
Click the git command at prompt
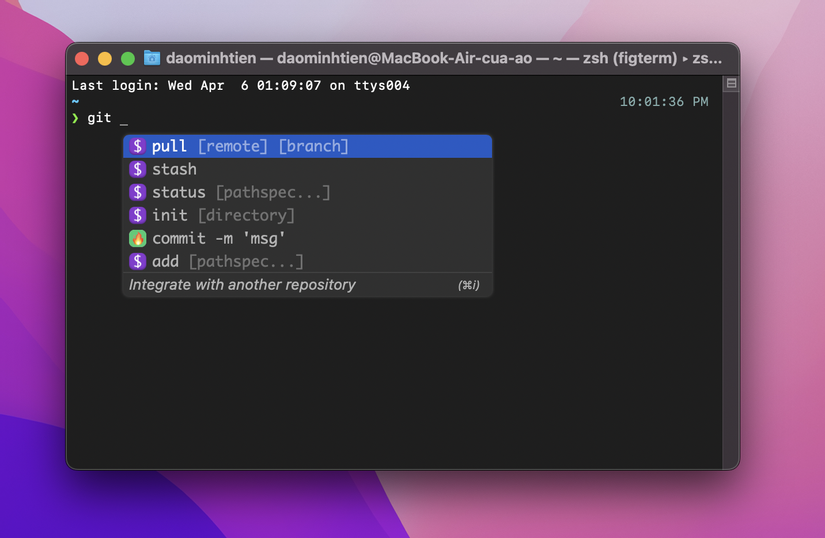click(99, 118)
